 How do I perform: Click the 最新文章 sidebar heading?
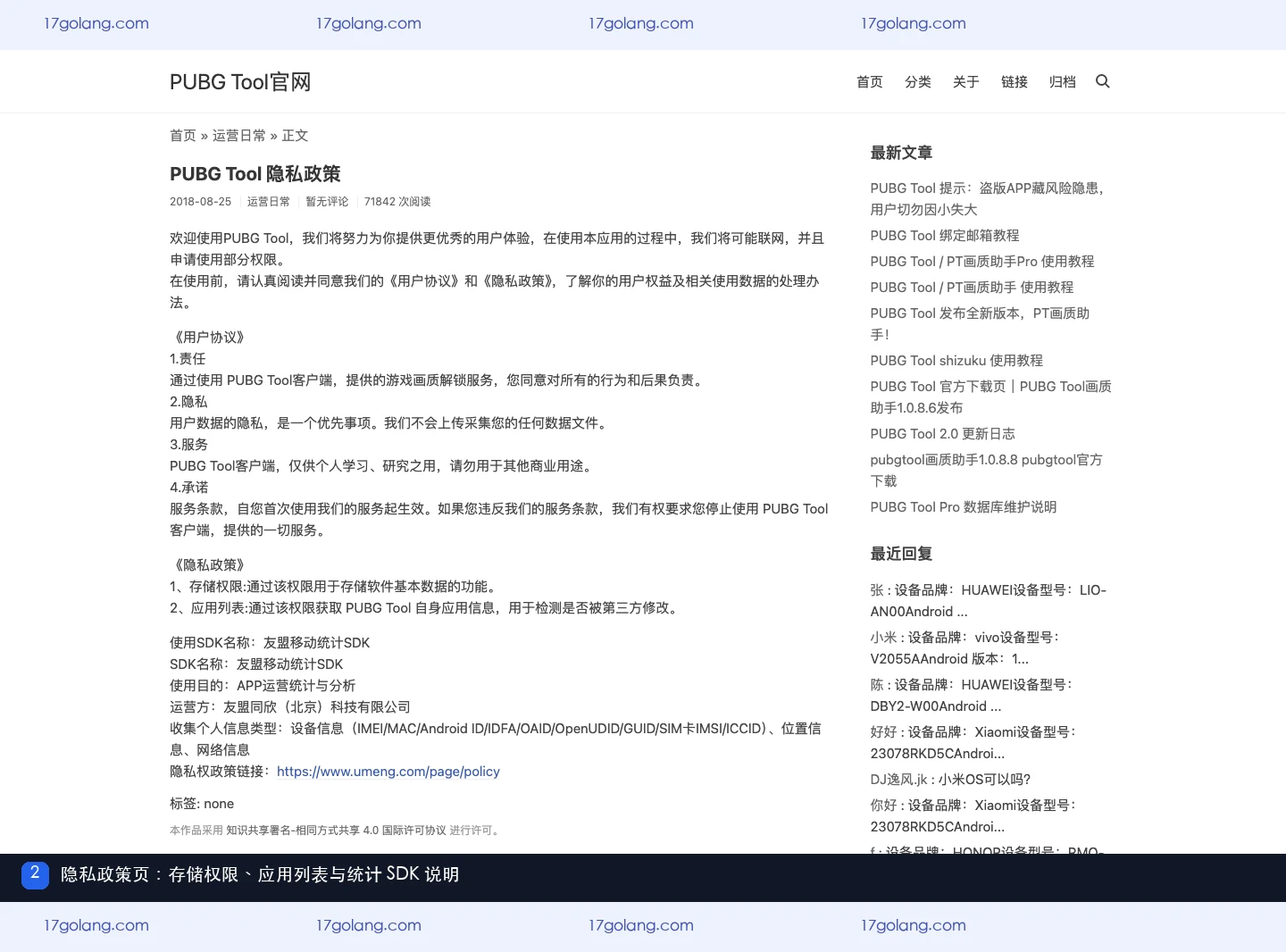pos(901,153)
